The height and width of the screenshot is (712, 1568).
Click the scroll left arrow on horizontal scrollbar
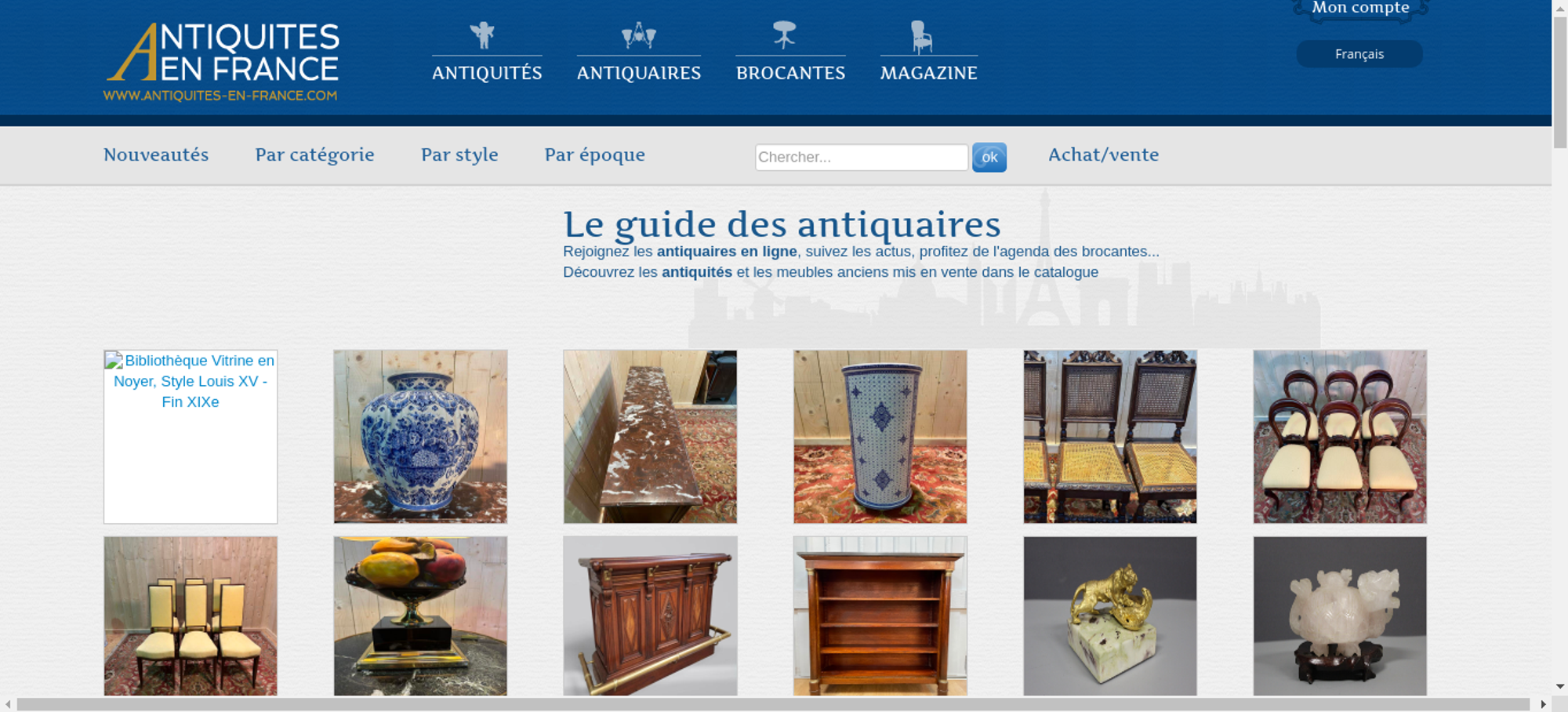pos(8,704)
